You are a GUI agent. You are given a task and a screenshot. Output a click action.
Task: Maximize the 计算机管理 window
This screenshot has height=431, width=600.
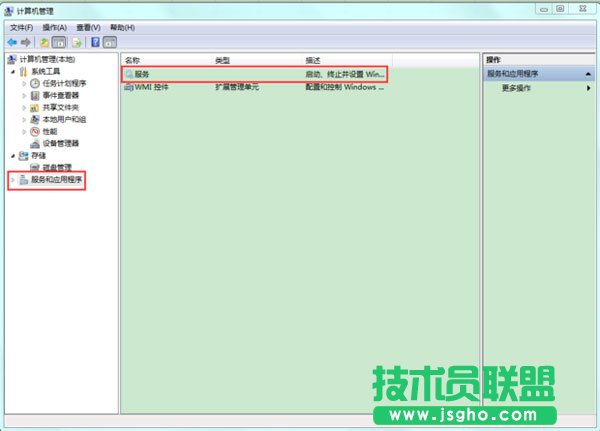560,9
